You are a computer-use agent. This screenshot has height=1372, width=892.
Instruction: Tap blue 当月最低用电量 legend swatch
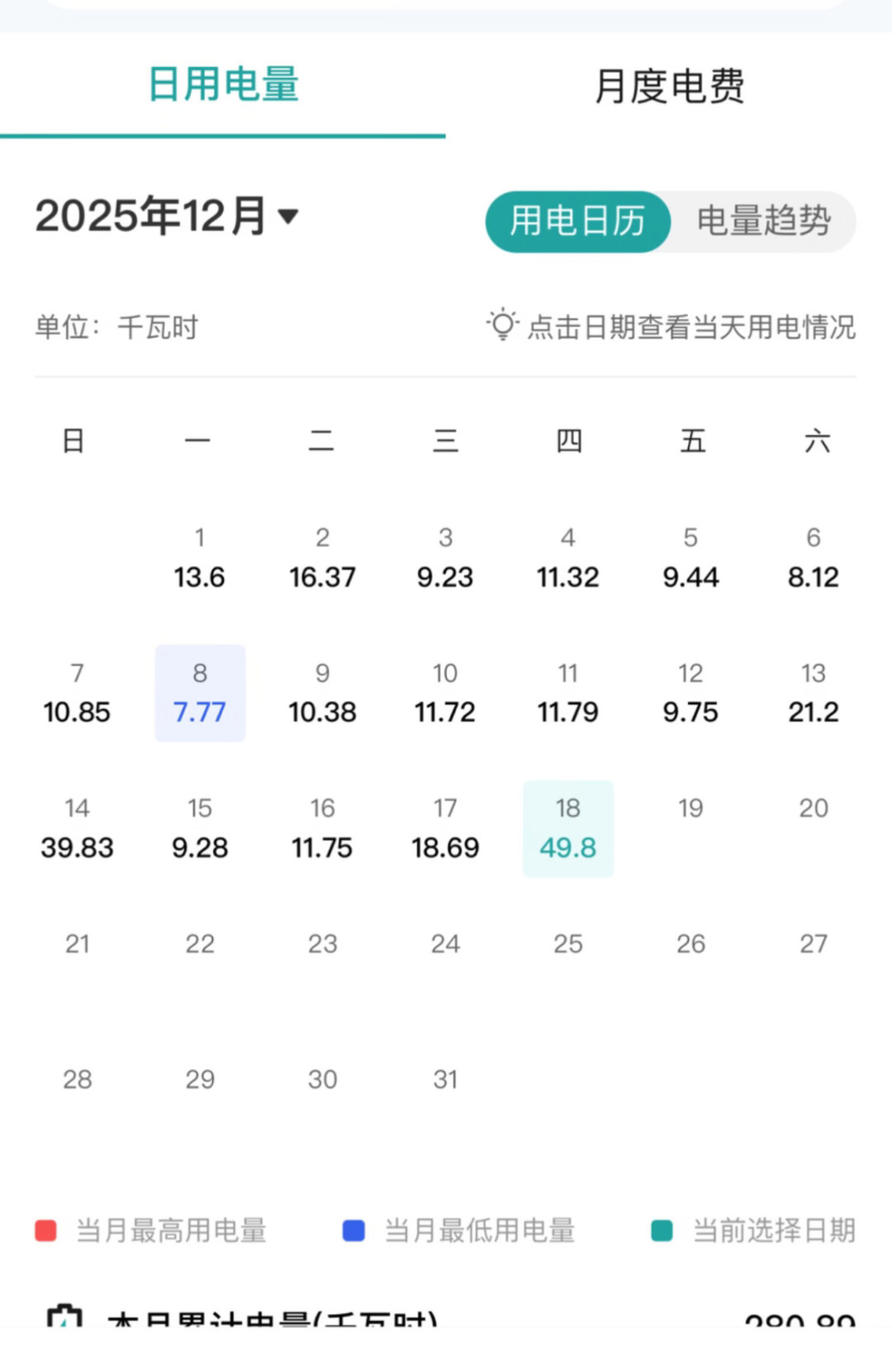(x=353, y=1231)
